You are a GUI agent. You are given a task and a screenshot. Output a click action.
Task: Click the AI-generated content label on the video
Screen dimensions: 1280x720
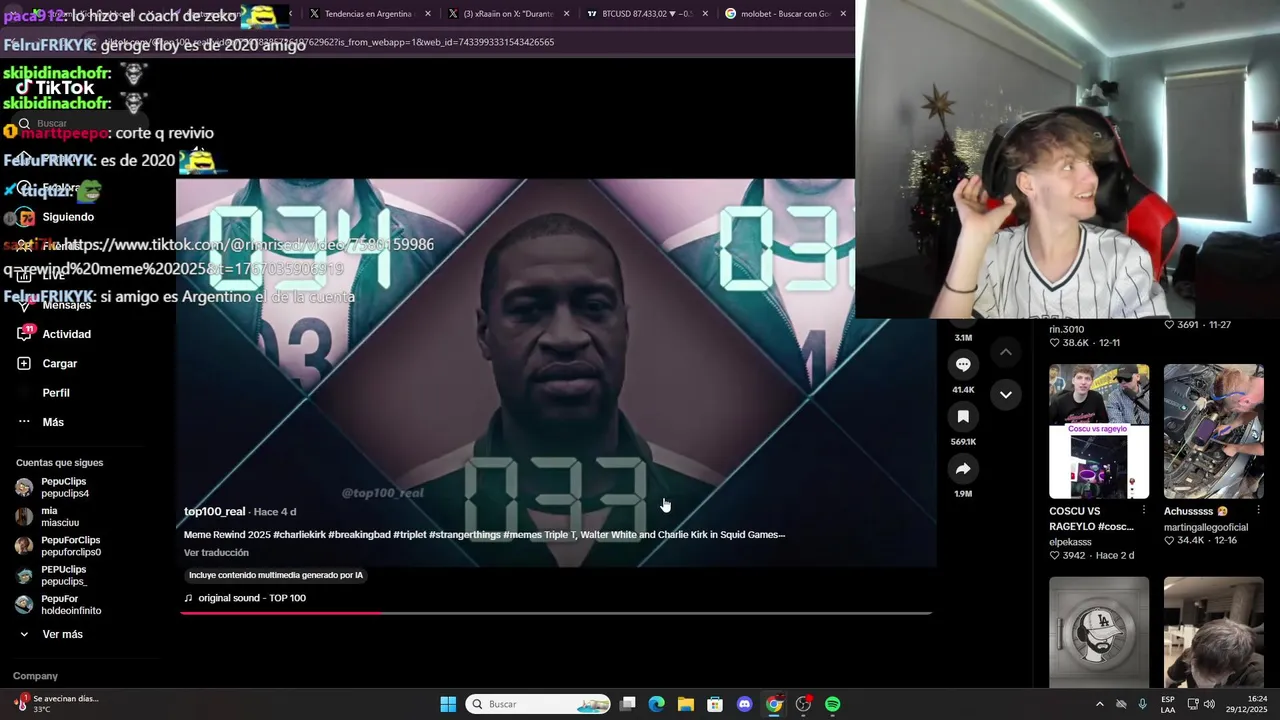click(x=276, y=575)
